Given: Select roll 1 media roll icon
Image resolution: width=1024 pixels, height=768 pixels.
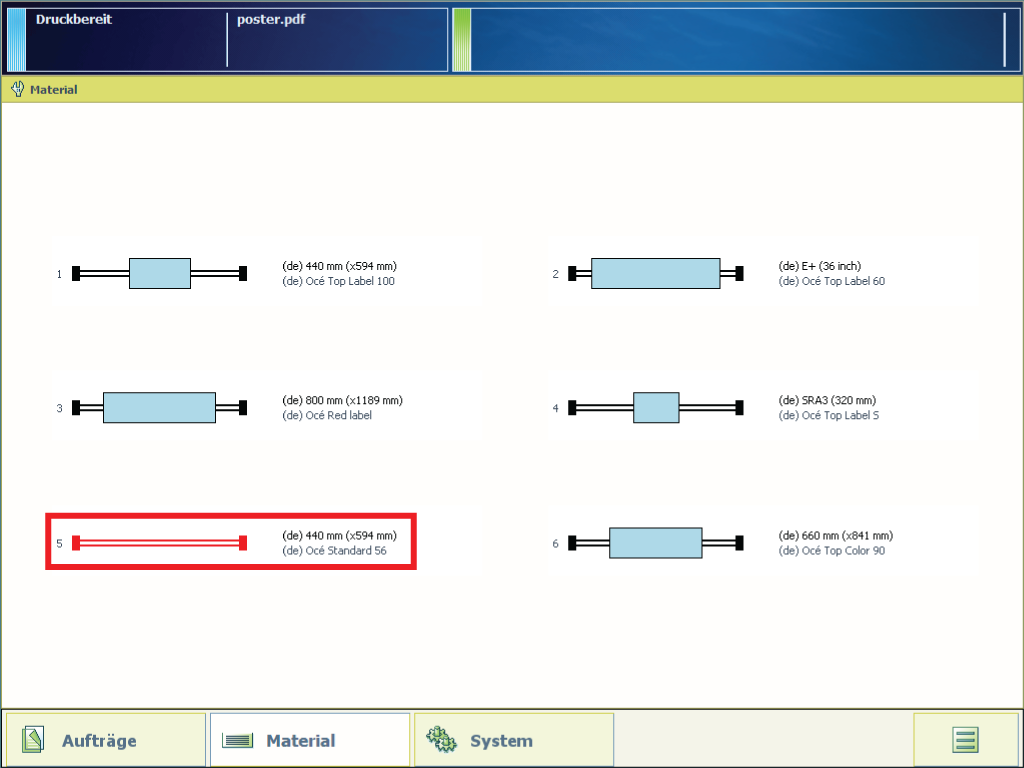Looking at the screenshot, I should click(x=159, y=273).
